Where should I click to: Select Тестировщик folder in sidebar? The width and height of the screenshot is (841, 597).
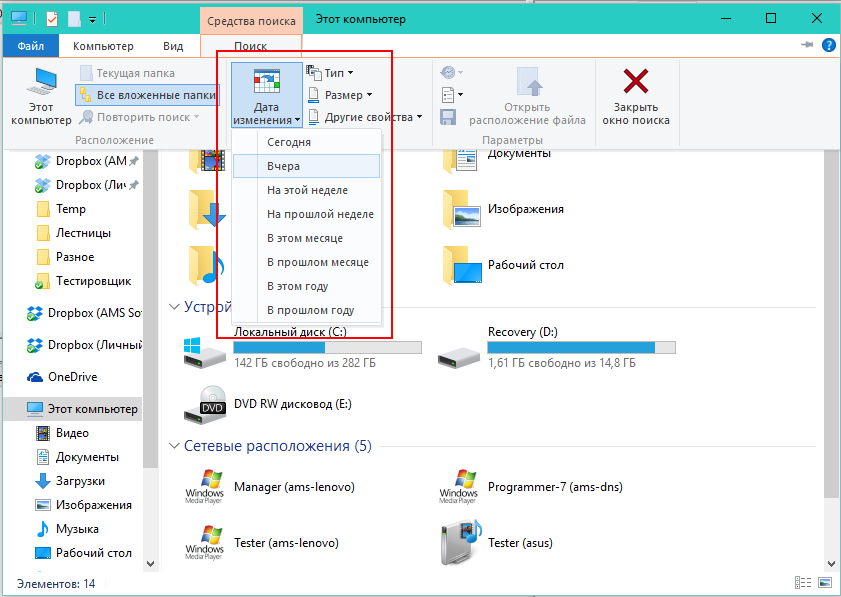[x=84, y=281]
